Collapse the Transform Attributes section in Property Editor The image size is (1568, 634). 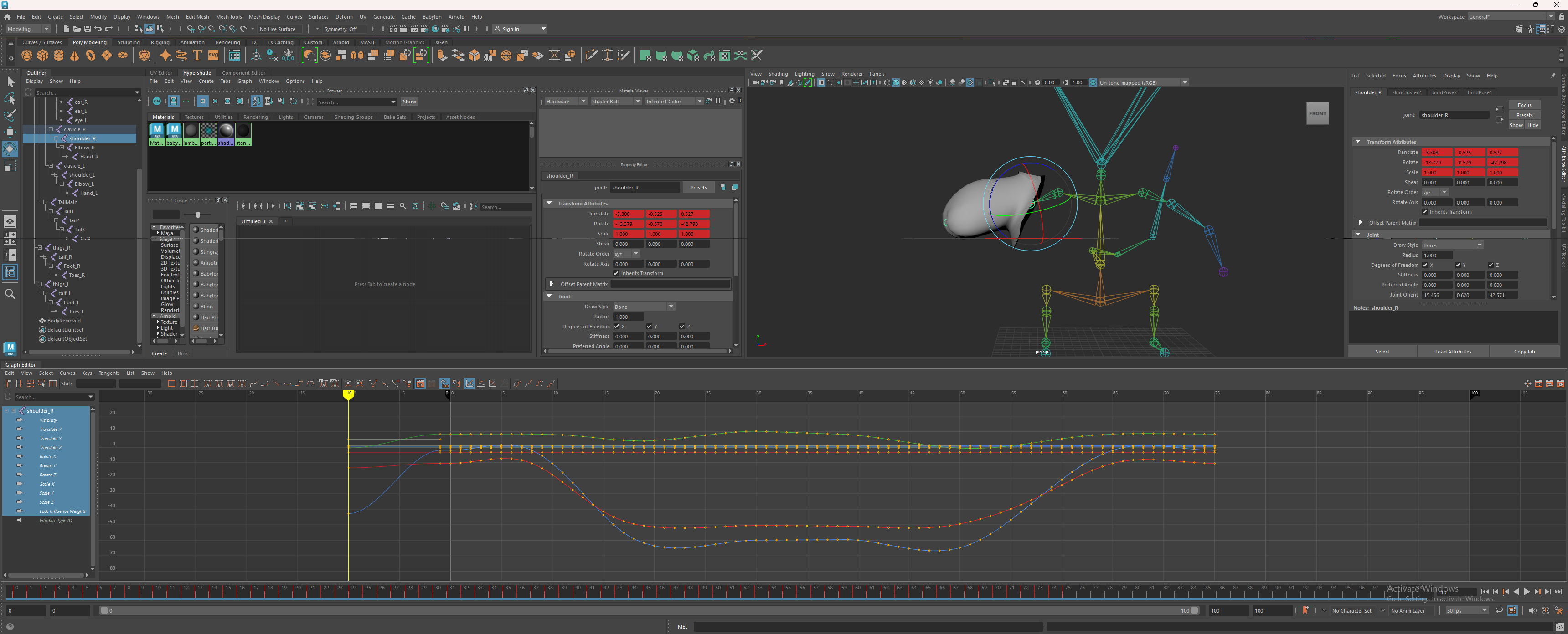(x=550, y=203)
